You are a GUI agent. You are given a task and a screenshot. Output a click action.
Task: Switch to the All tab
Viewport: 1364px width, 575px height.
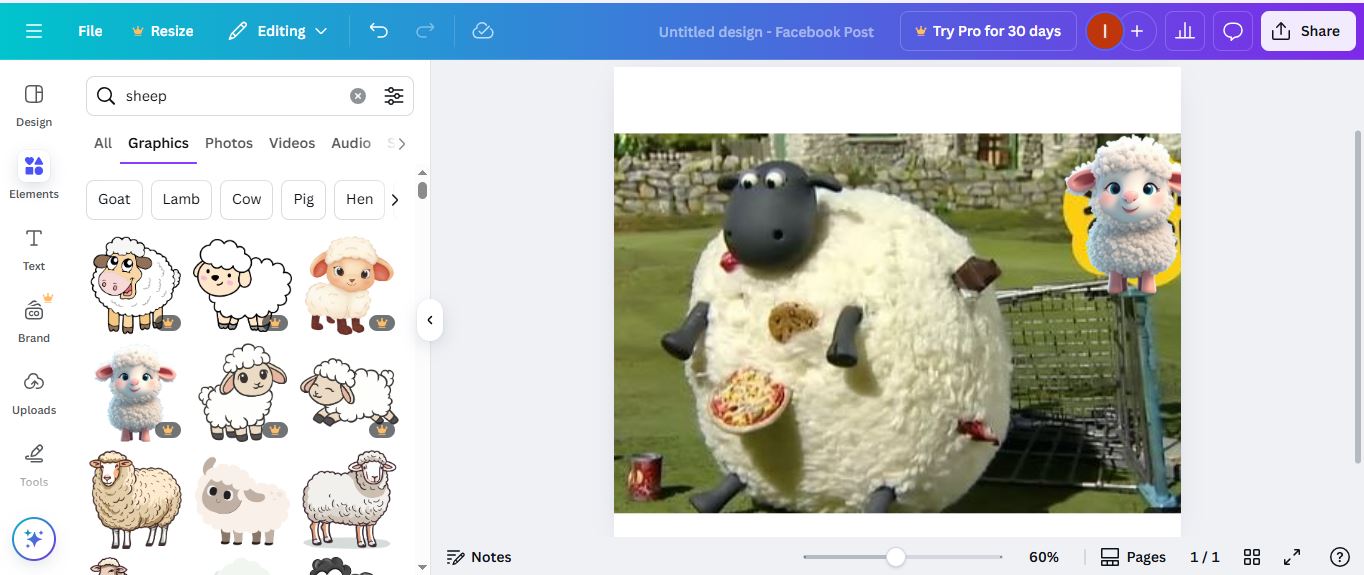point(103,143)
